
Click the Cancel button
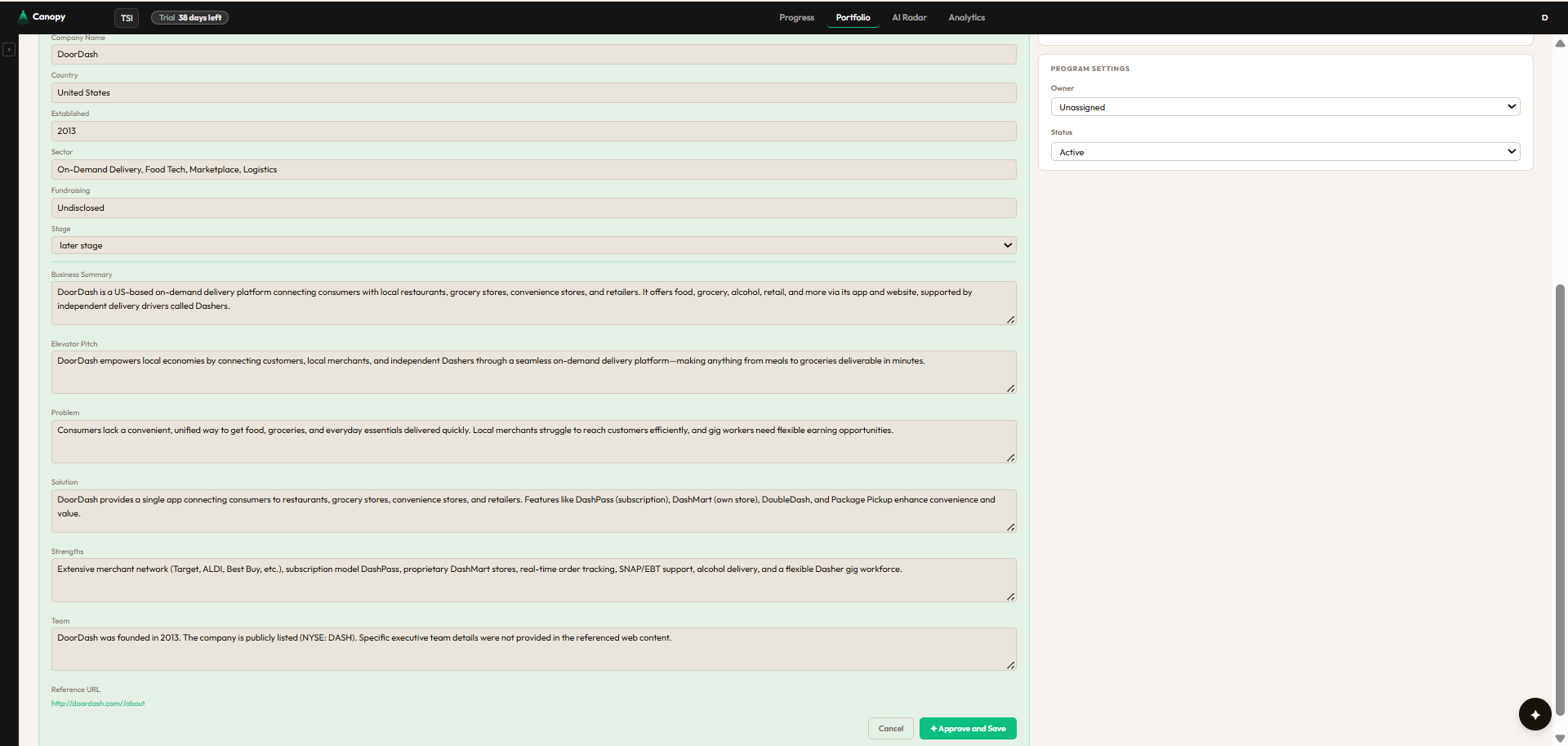click(x=890, y=728)
